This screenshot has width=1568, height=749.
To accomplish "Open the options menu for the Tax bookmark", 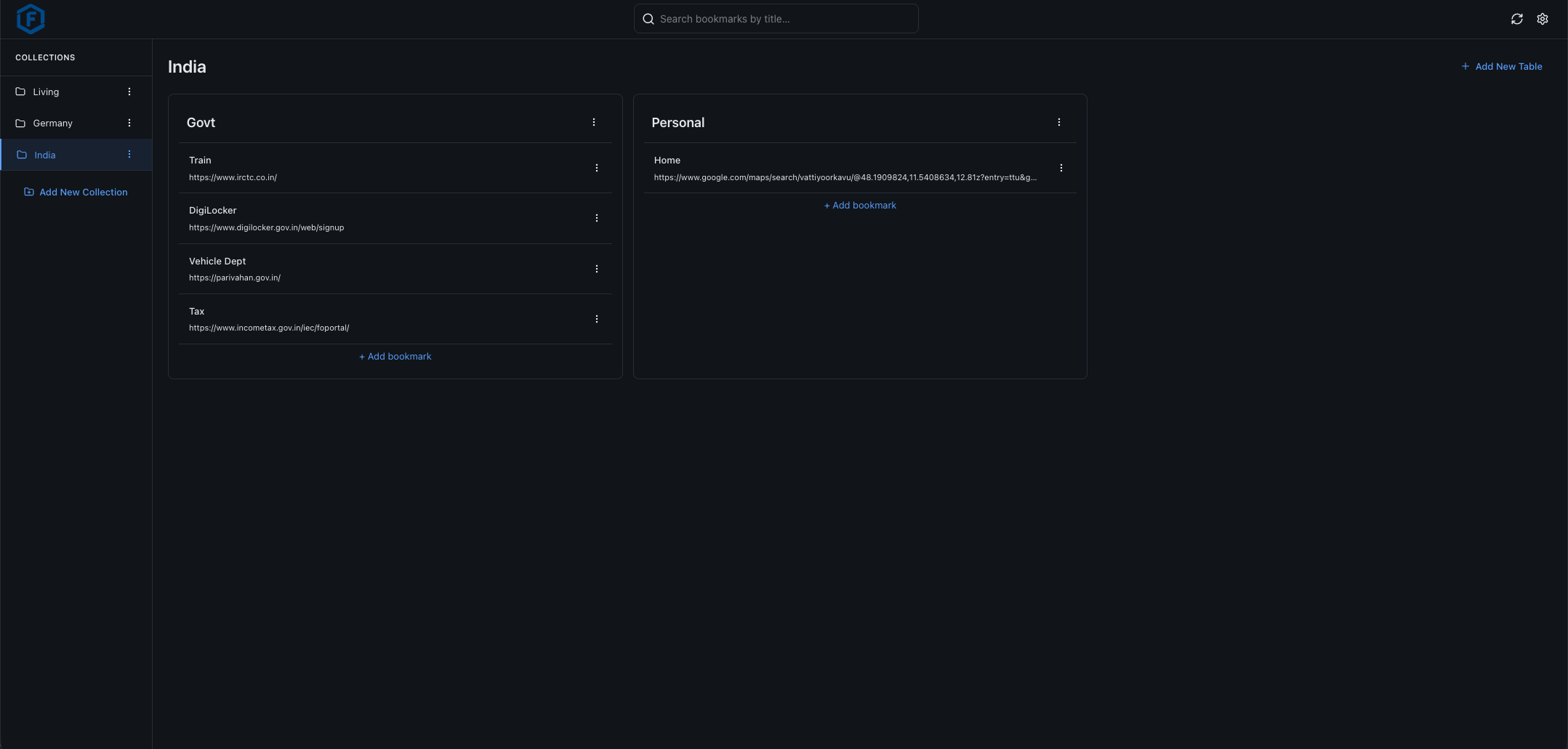I will (596, 318).
